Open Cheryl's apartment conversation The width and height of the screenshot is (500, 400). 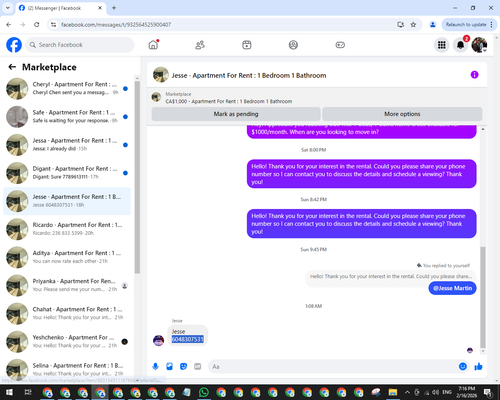click(67, 89)
